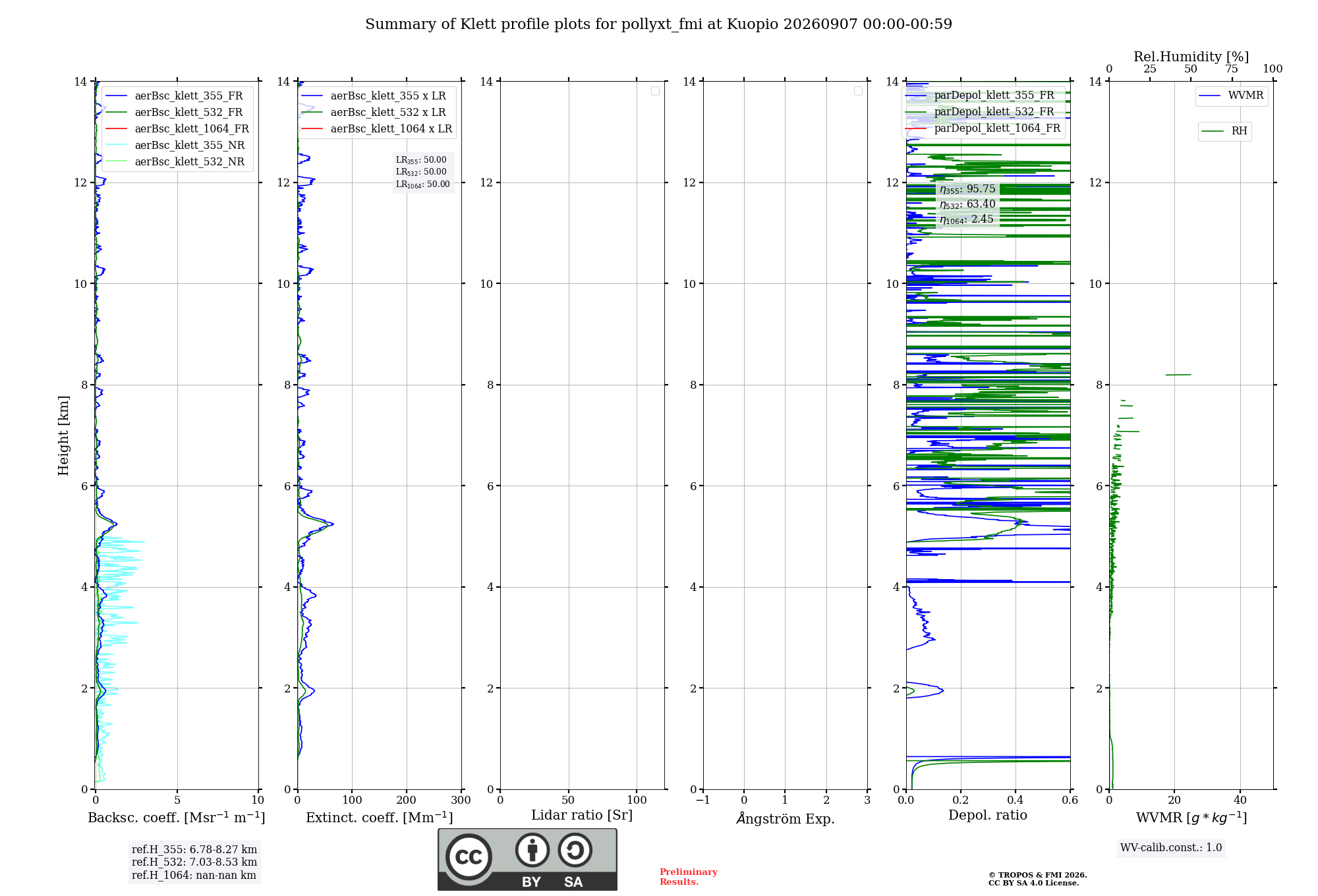Click the TROPOS & FMI 2026 copyright text
The height and width of the screenshot is (896, 1318).
pyautogui.click(x=1038, y=875)
